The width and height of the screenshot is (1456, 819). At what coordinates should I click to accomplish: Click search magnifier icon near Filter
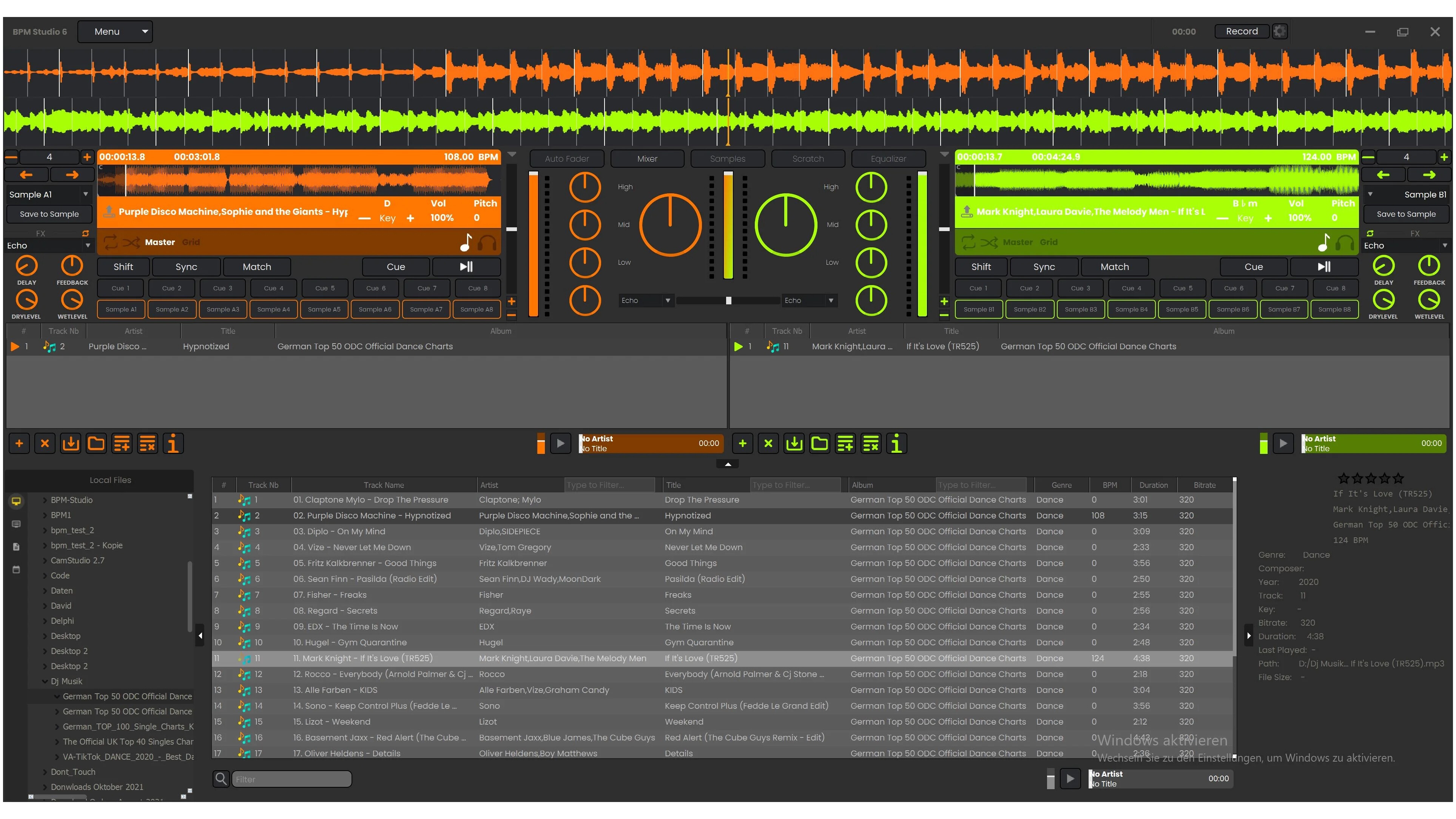point(221,779)
